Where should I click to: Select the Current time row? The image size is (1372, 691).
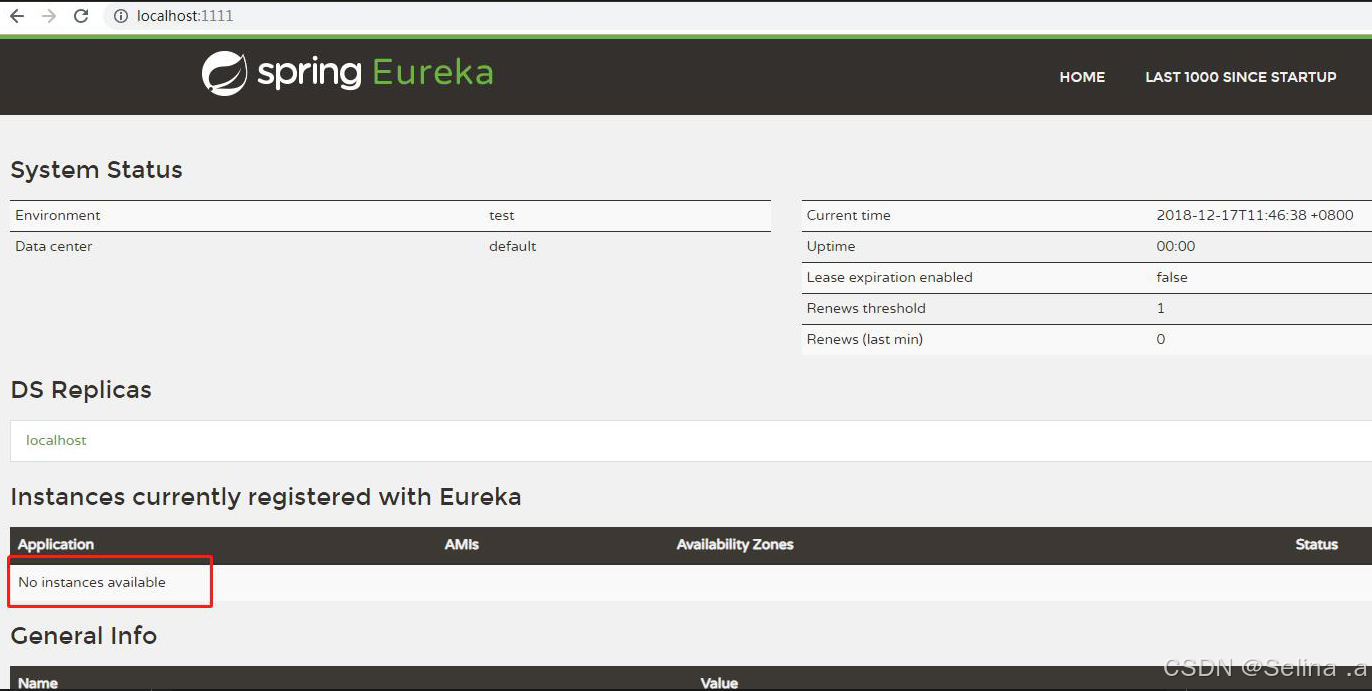tap(1000, 215)
